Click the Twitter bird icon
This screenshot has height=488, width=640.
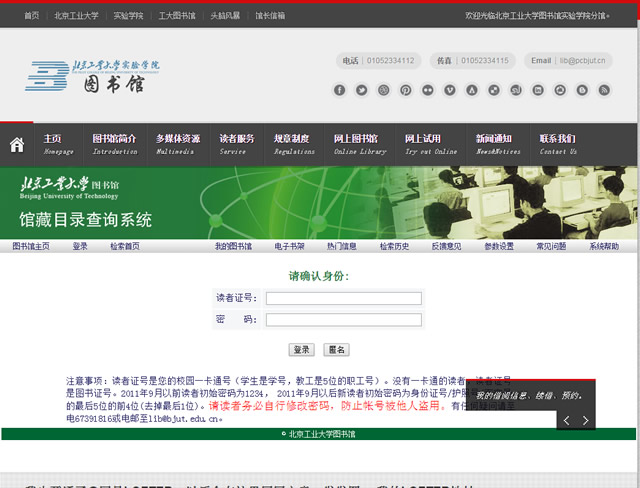(x=362, y=90)
